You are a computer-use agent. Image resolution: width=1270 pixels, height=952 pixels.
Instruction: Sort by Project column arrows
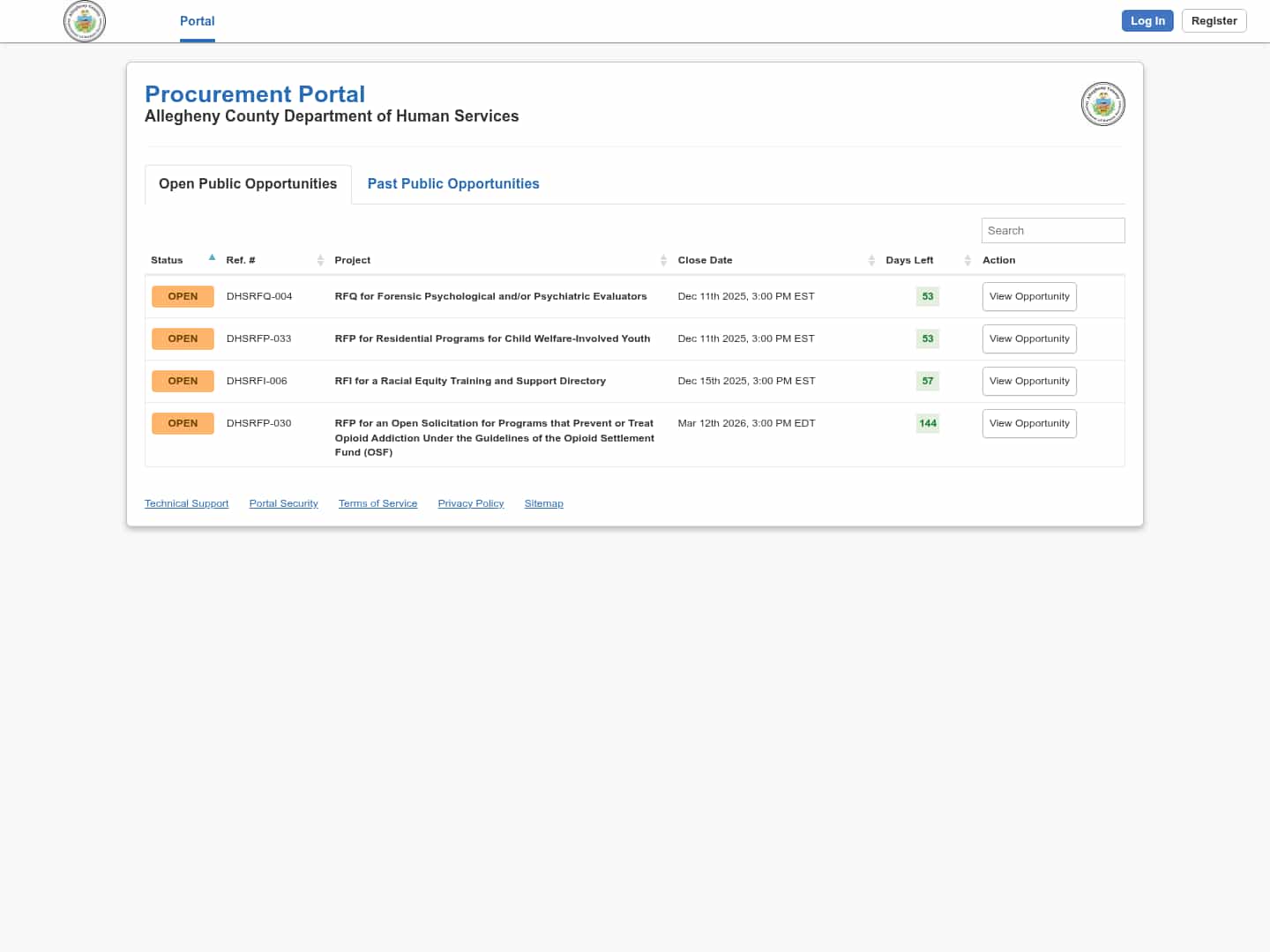pyautogui.click(x=663, y=260)
